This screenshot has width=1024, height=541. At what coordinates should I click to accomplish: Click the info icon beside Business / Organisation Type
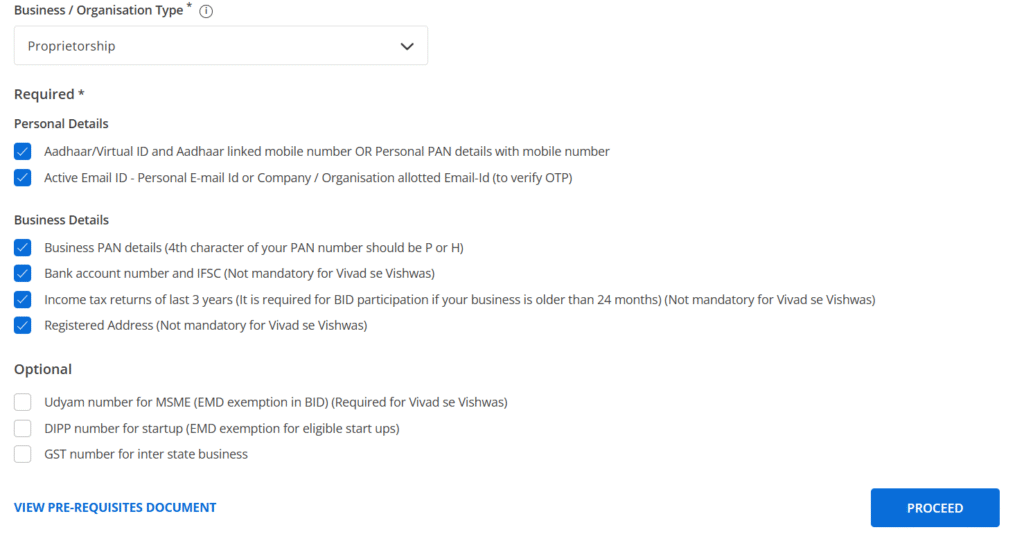(206, 11)
